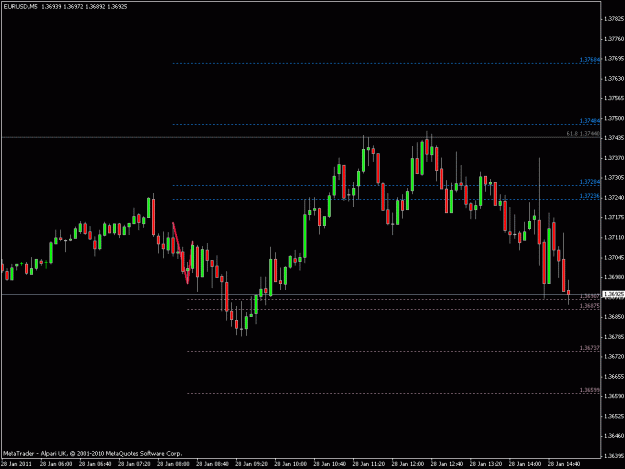625x469 pixels.
Task: Click the 28 Jan 2011 date label
Action: pyautogui.click(x=16, y=464)
